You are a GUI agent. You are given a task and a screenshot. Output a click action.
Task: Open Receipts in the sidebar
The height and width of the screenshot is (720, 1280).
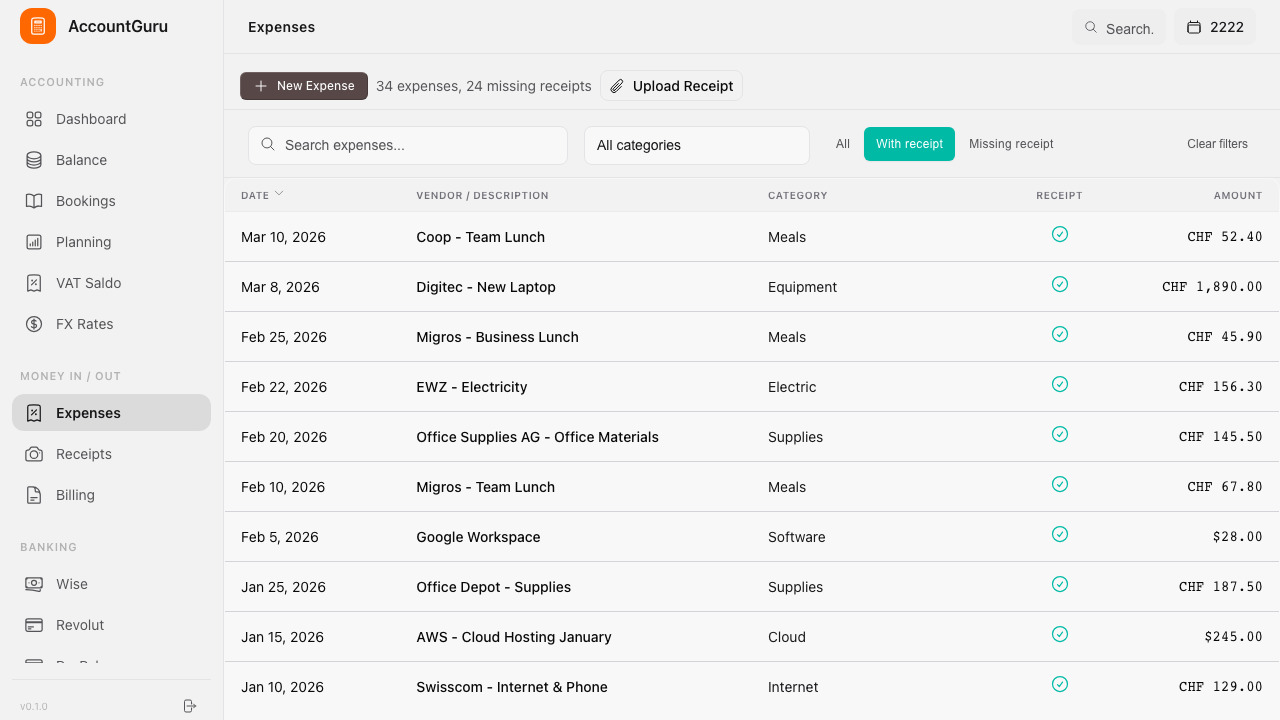111,454
